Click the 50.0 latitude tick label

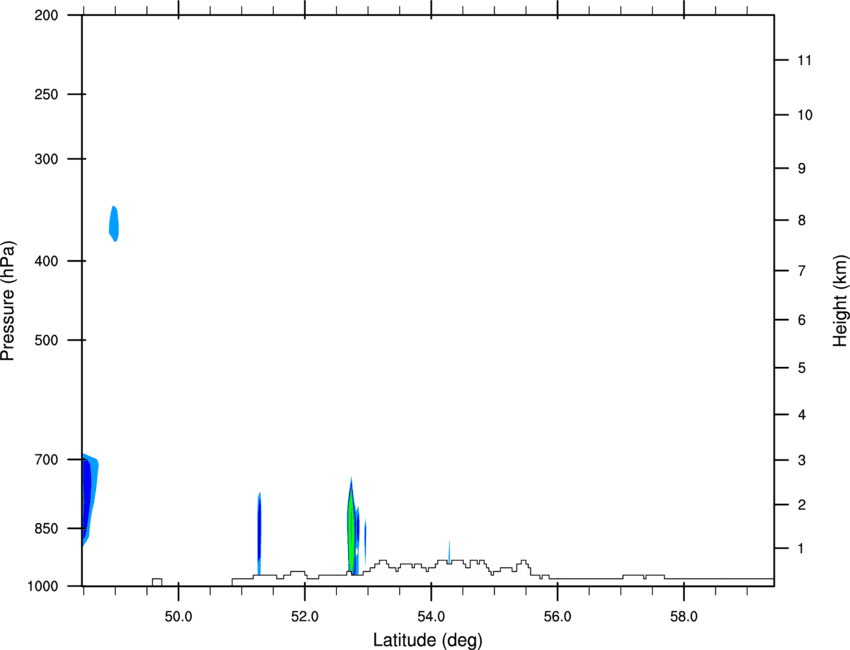pos(178,617)
